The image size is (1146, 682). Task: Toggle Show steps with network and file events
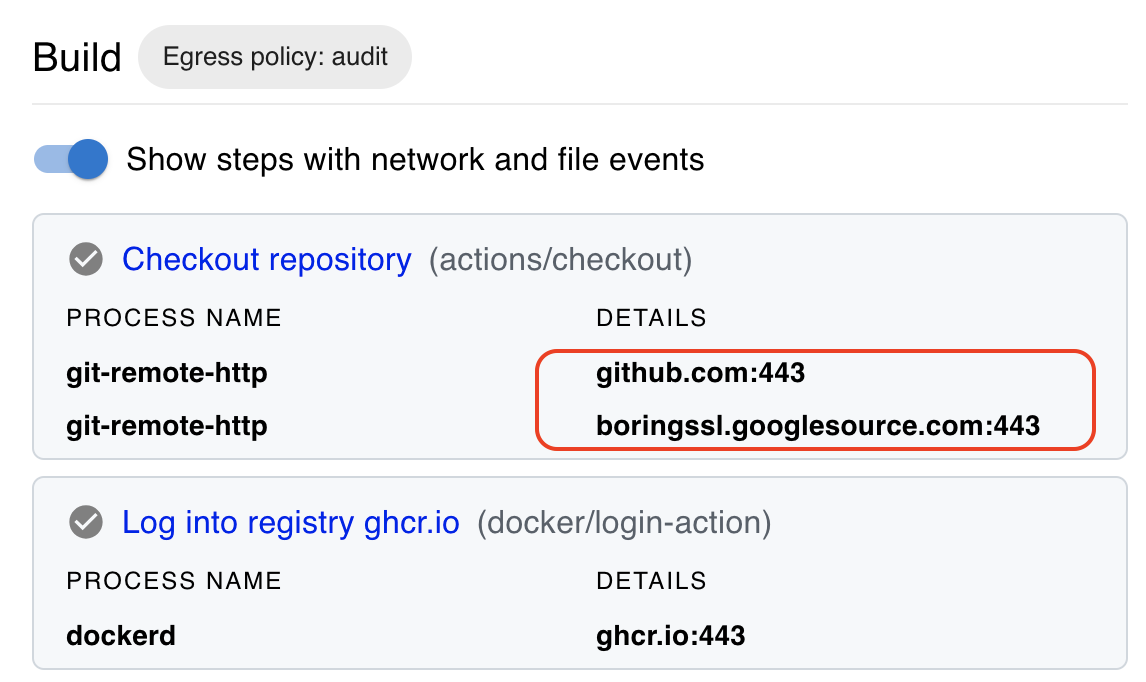[x=71, y=159]
